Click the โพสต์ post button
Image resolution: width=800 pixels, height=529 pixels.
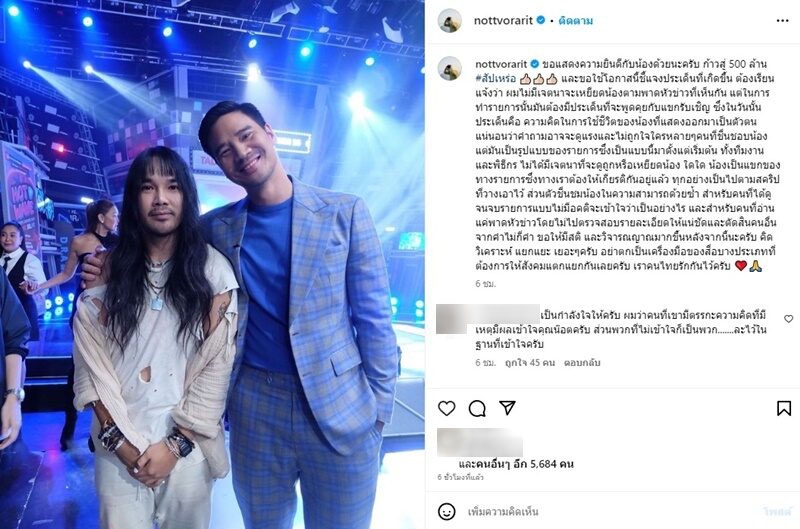click(x=778, y=511)
